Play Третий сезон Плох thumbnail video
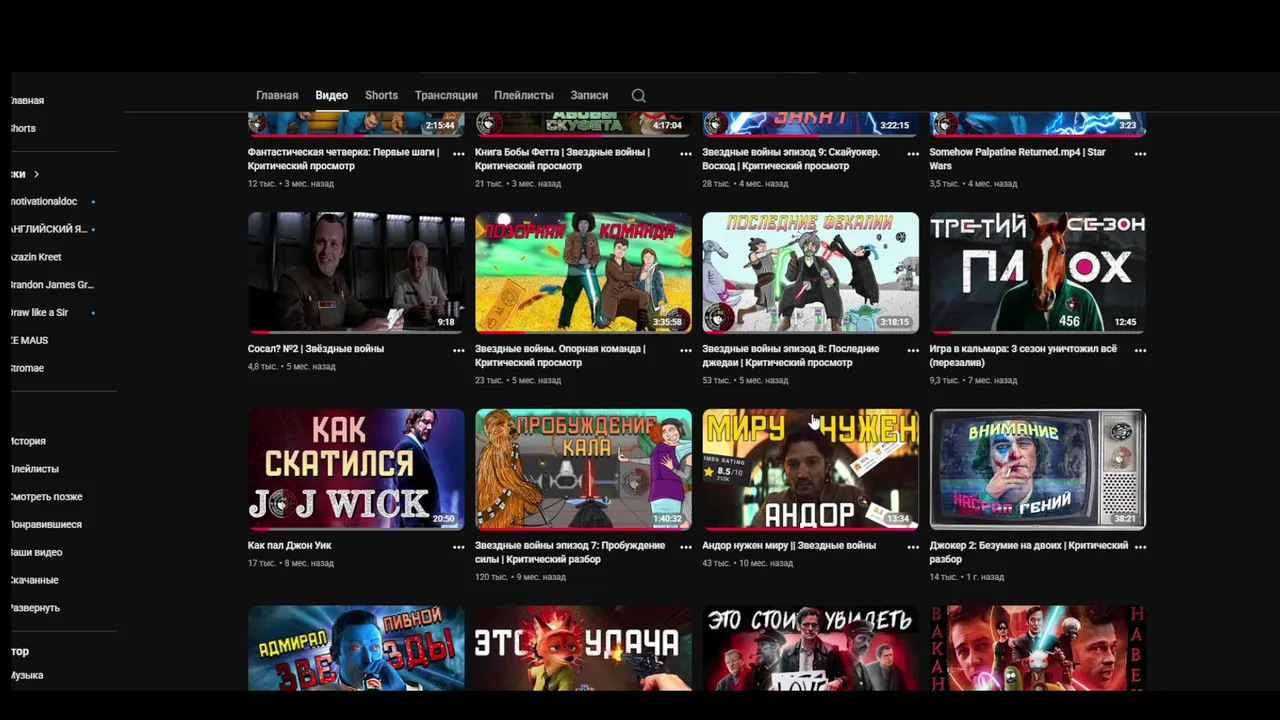This screenshot has width=1280, height=720. click(1038, 272)
